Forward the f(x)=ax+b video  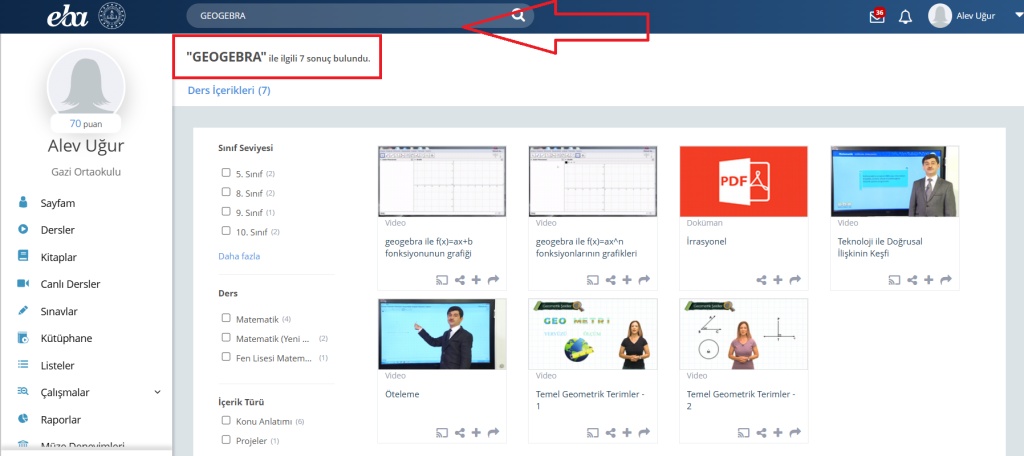pyautogui.click(x=493, y=280)
